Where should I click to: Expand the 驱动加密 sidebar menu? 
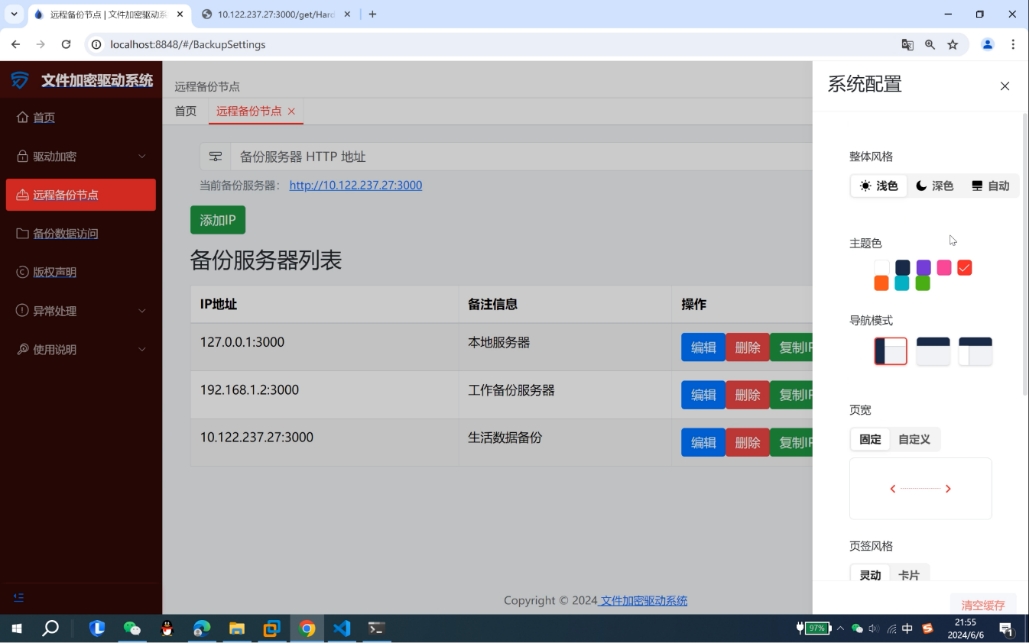[x=81, y=156]
